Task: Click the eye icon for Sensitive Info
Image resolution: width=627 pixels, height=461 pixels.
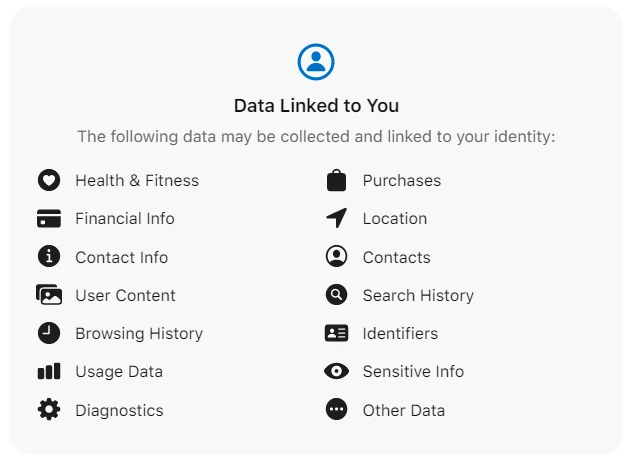Action: pyautogui.click(x=336, y=371)
